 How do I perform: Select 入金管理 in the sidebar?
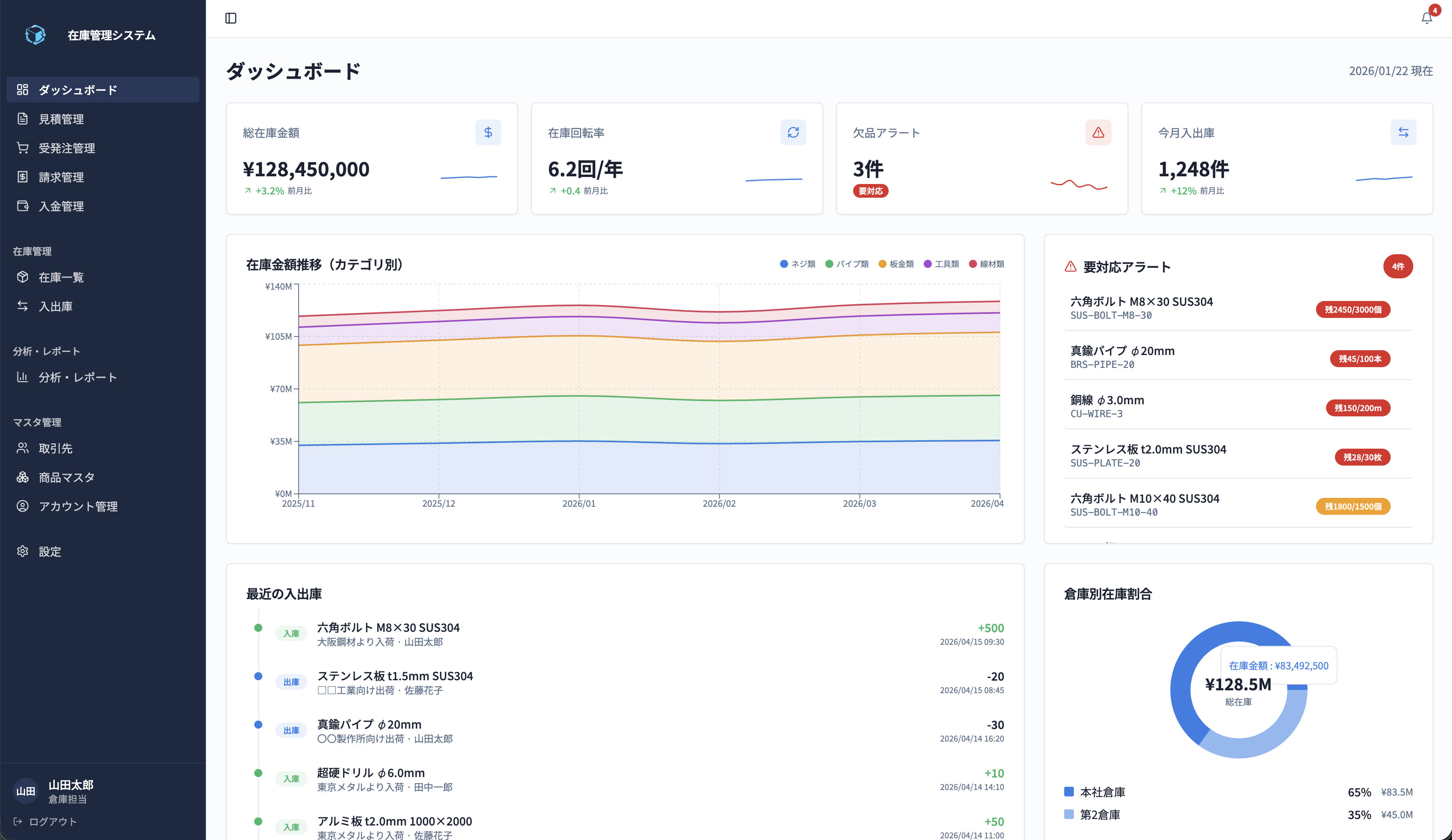(103, 206)
